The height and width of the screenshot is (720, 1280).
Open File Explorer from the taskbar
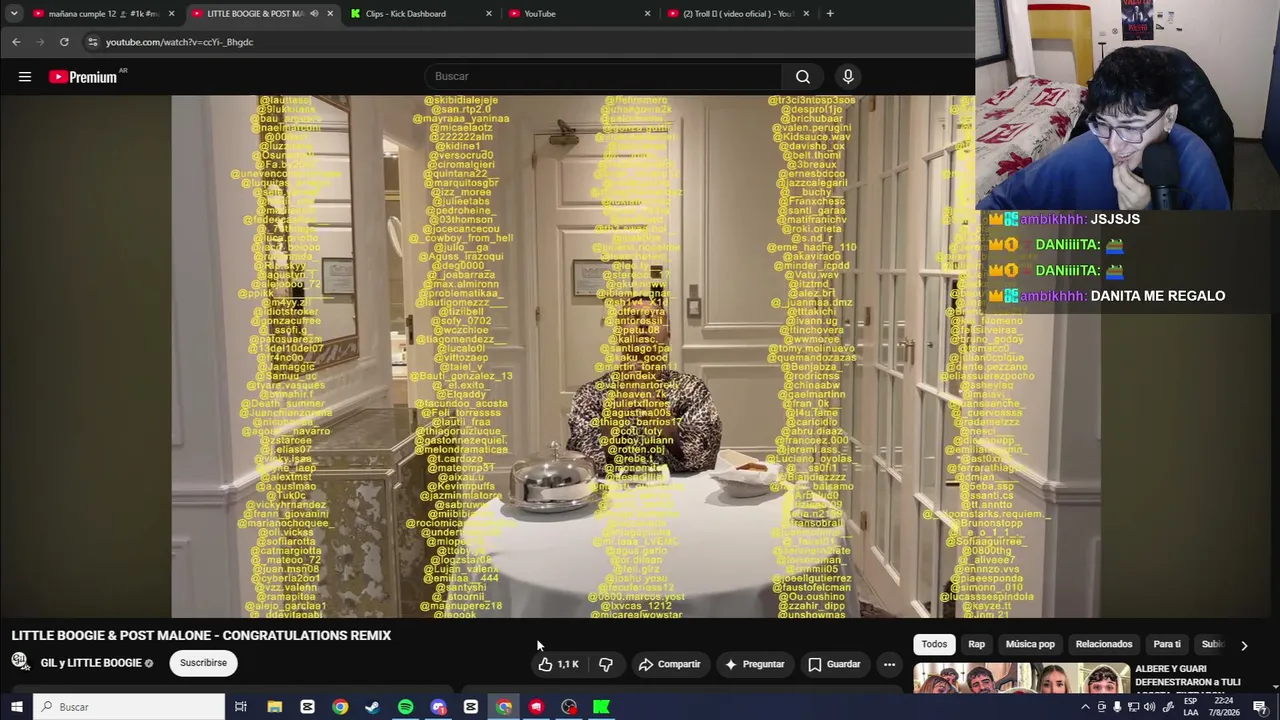tap(274, 707)
